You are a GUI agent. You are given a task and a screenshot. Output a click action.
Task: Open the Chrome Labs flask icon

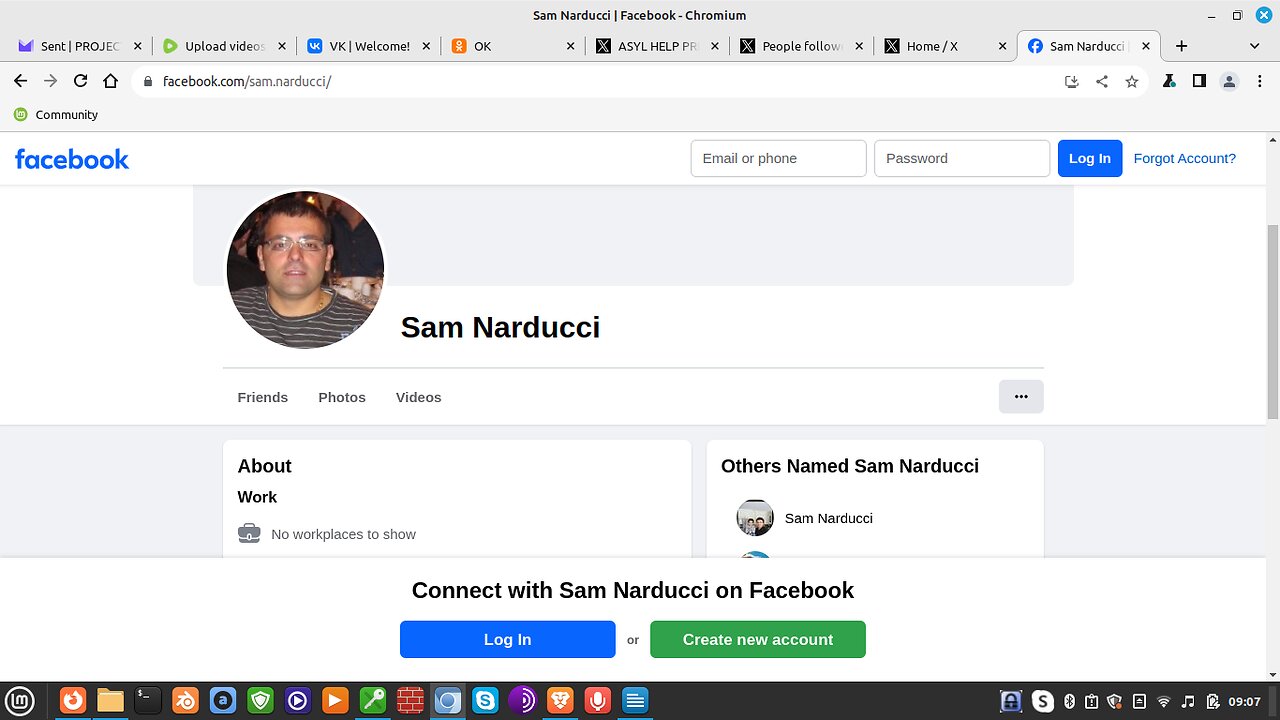pyautogui.click(x=1169, y=82)
